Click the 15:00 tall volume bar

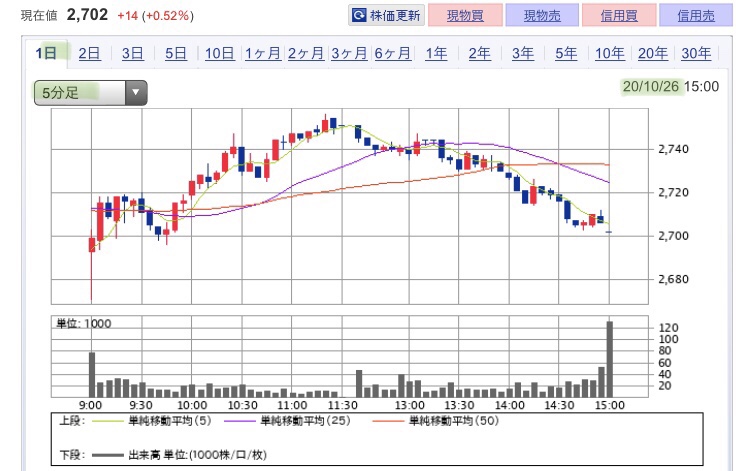point(609,359)
